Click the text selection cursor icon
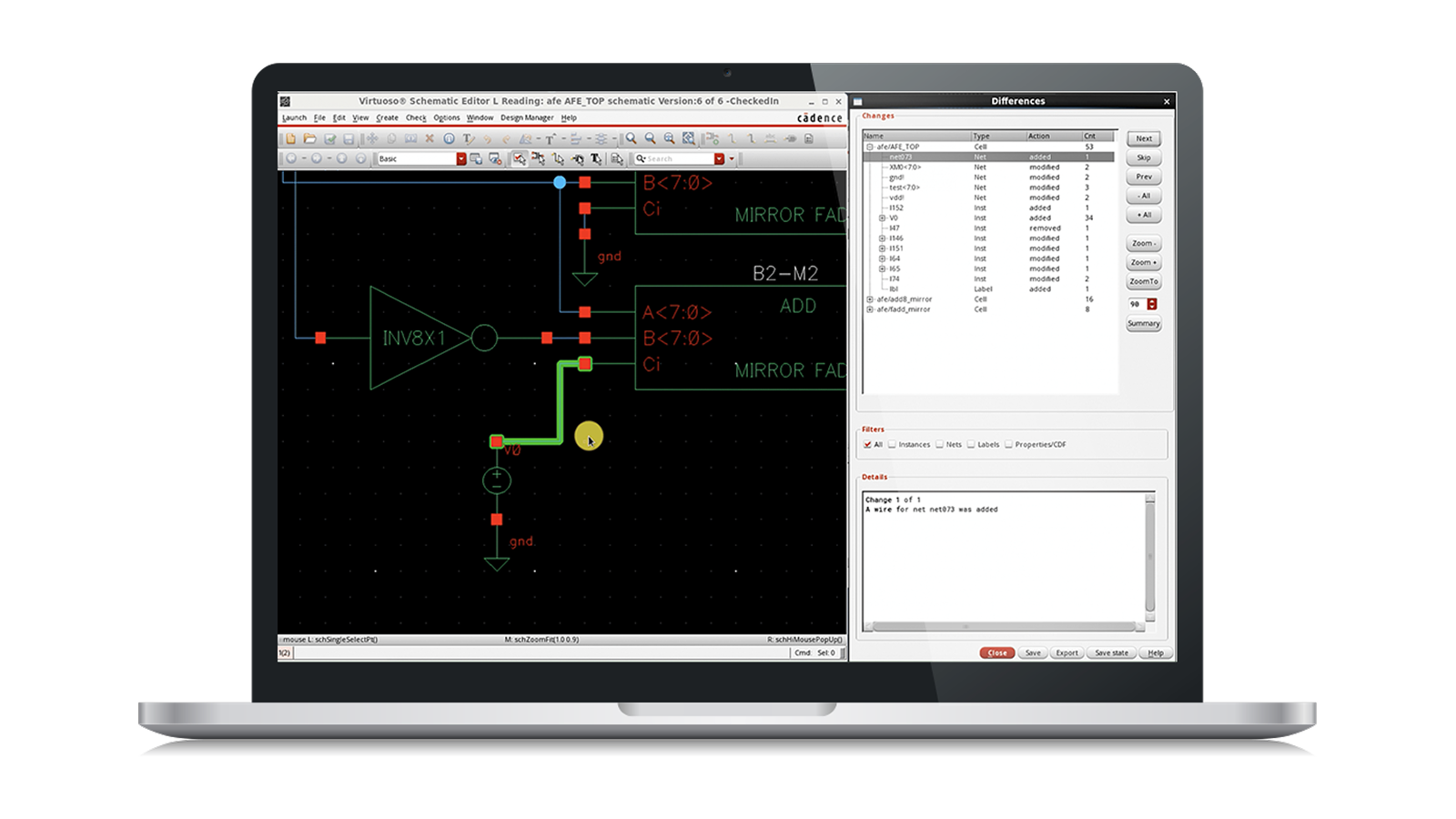1456x819 pixels. [x=597, y=159]
